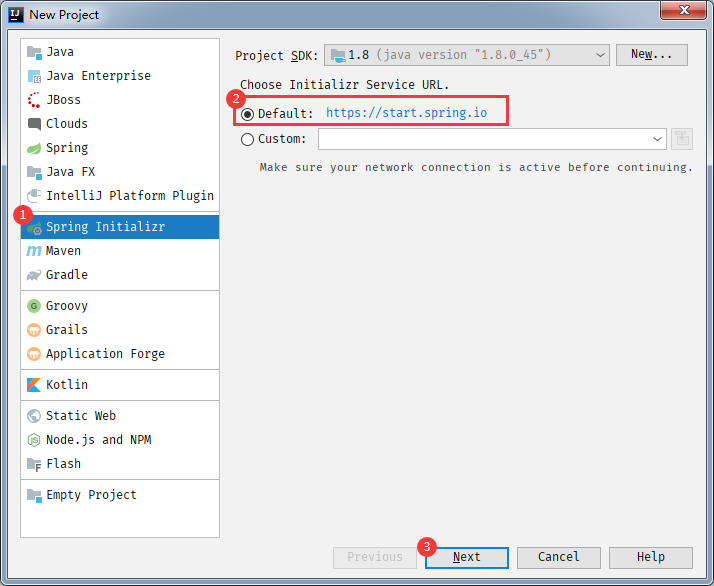
Task: Open the https://start.spring.io link
Action: [406, 113]
